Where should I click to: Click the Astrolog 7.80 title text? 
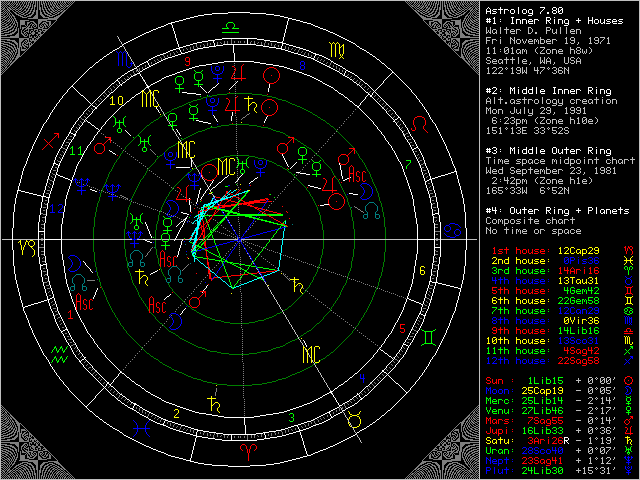click(x=516, y=10)
